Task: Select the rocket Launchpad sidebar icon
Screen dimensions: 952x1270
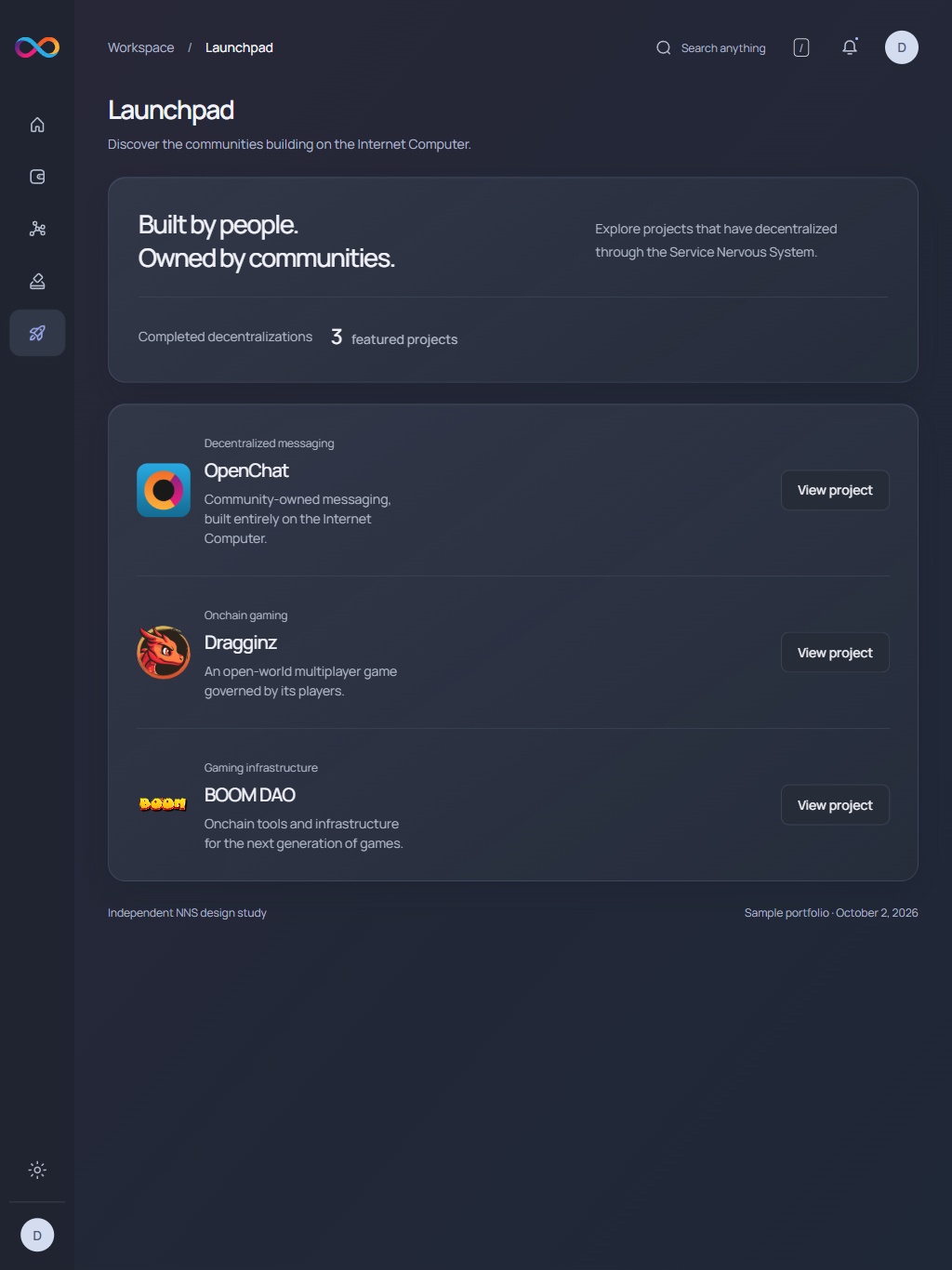Action: (37, 333)
